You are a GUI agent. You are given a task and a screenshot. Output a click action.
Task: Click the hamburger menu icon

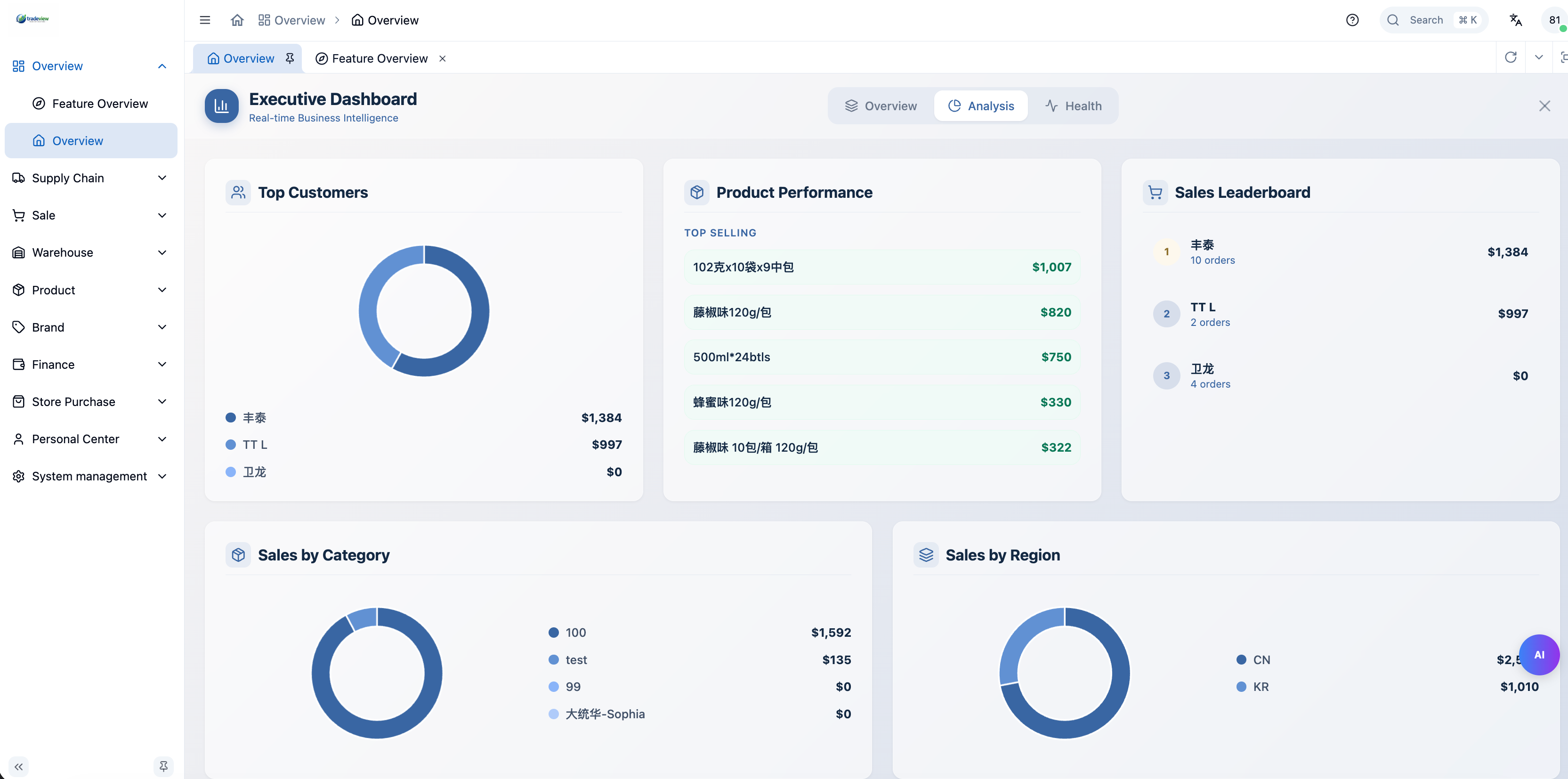pyautogui.click(x=204, y=20)
